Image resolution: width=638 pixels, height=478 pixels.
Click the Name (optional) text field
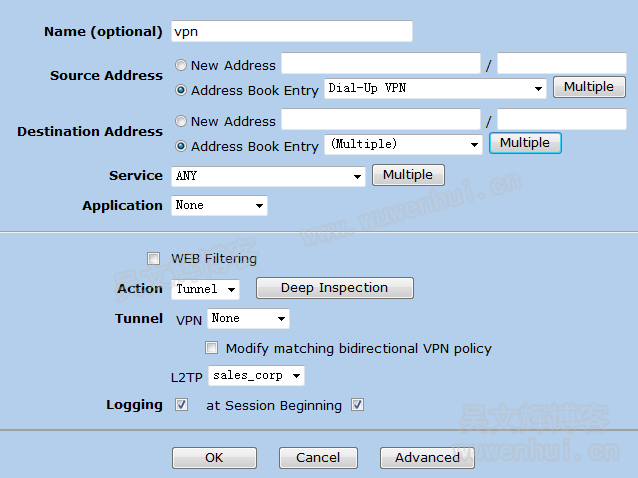tap(291, 31)
